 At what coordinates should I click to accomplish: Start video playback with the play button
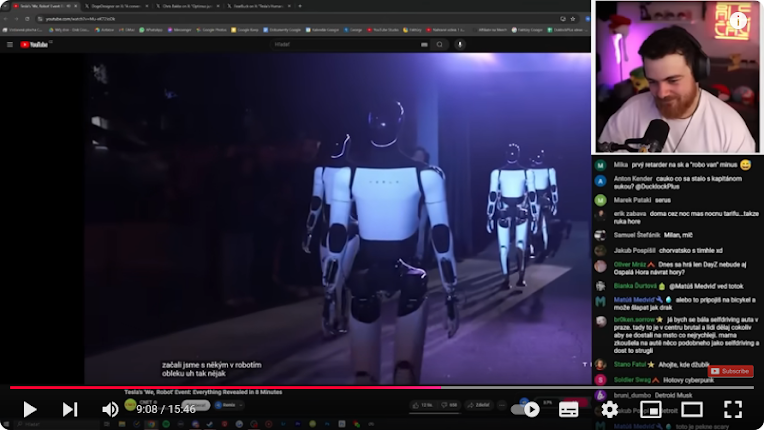pos(30,409)
